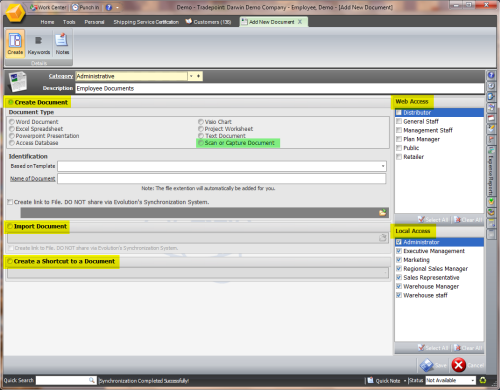The height and width of the screenshot is (390, 500).
Task: Open Work Center from the quick toolbar
Action: 48,7
